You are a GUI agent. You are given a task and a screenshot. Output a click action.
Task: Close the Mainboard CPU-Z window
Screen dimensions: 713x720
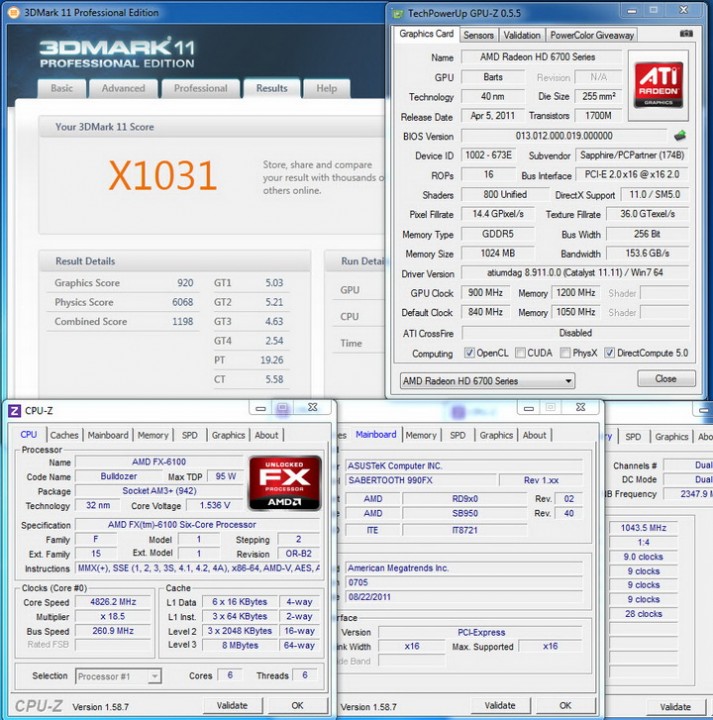(581, 407)
